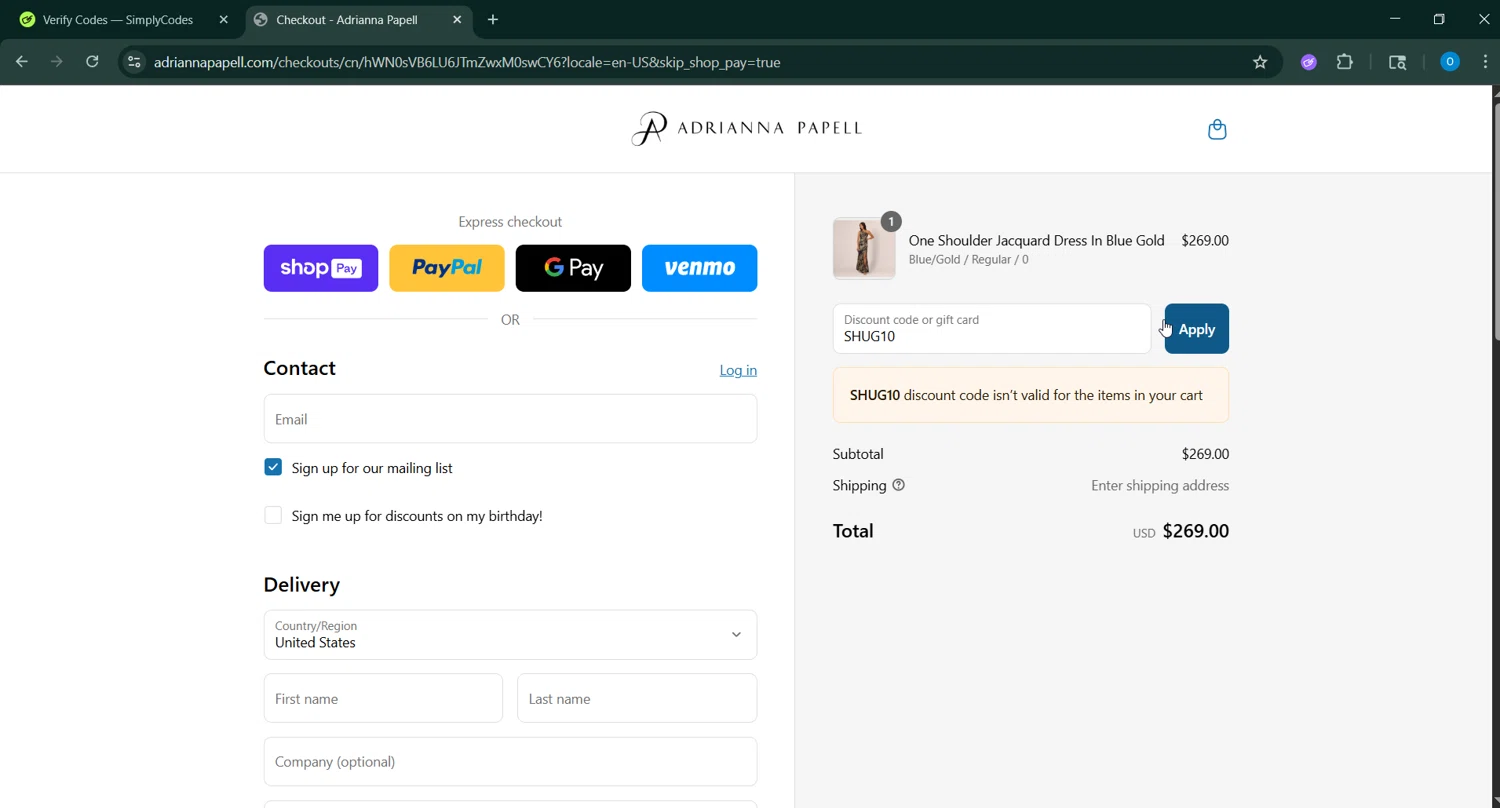
Task: Open the shopping bag cart icon
Action: (x=1217, y=129)
